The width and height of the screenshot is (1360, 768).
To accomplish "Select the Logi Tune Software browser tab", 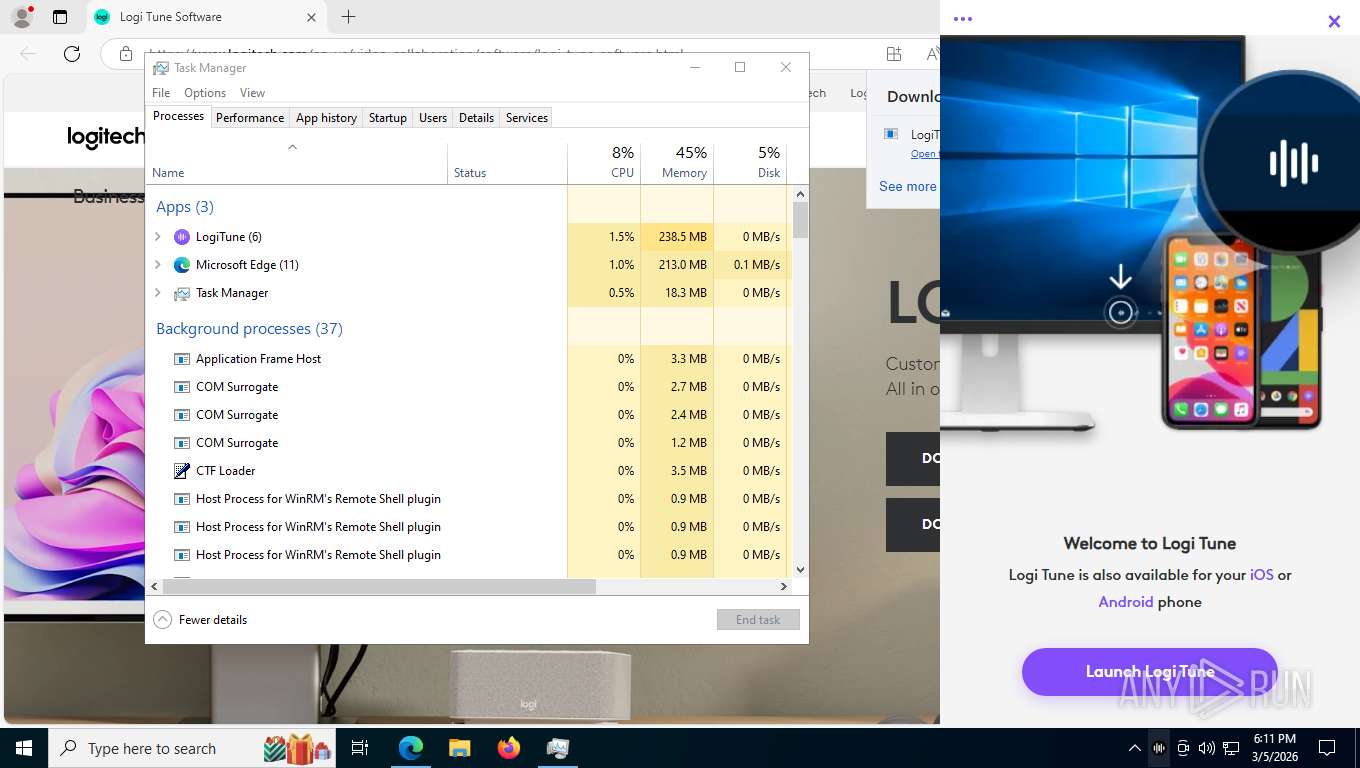I will 205,17.
